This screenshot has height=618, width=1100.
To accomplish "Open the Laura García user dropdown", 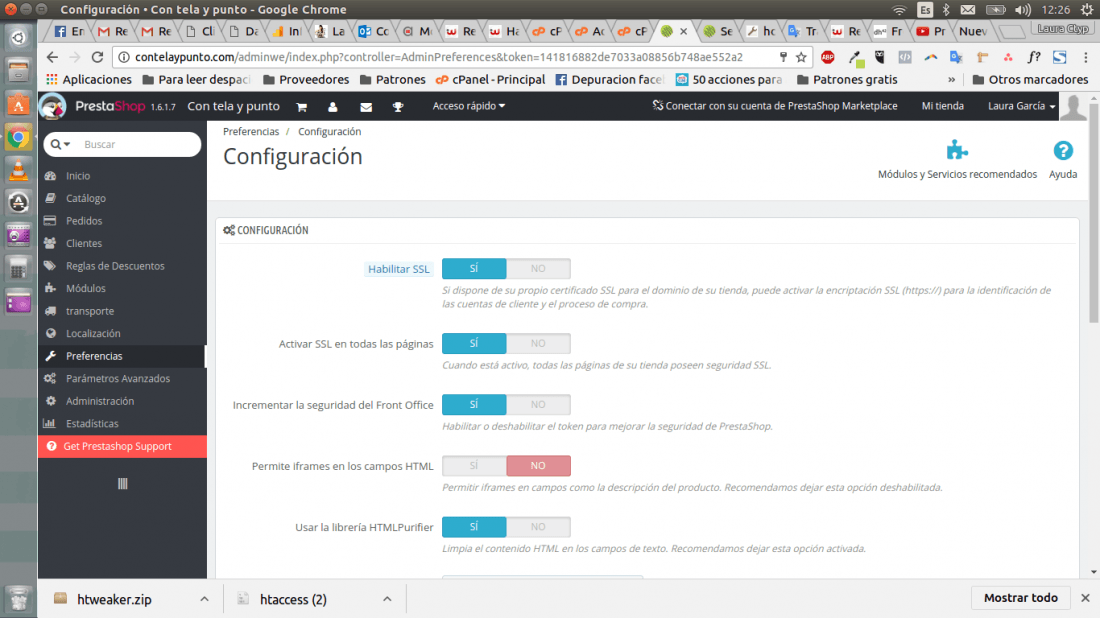I will (1021, 106).
